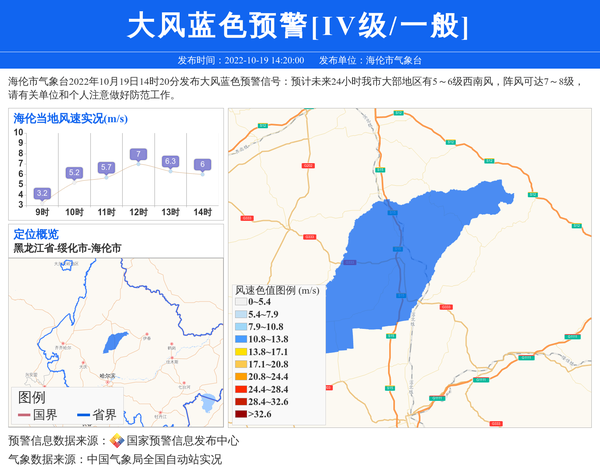The height and width of the screenshot is (471, 600).
Task: Click the small blue area on overview map
Action: coord(116,341)
